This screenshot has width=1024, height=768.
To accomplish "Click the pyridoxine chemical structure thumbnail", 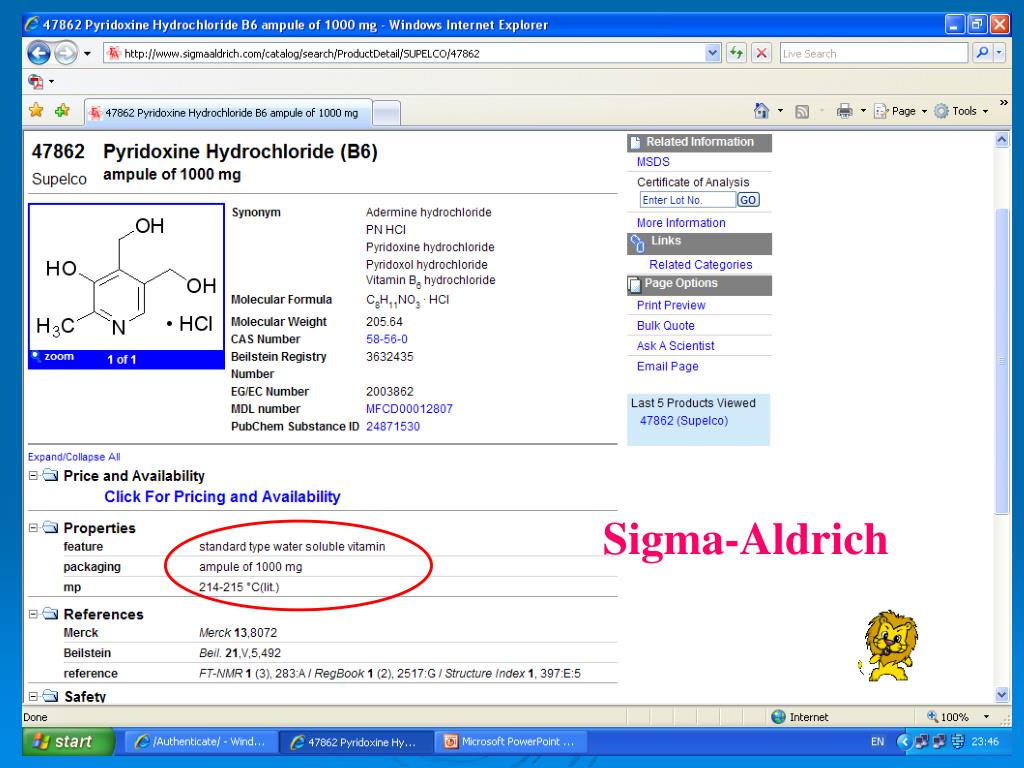I will click(126, 277).
